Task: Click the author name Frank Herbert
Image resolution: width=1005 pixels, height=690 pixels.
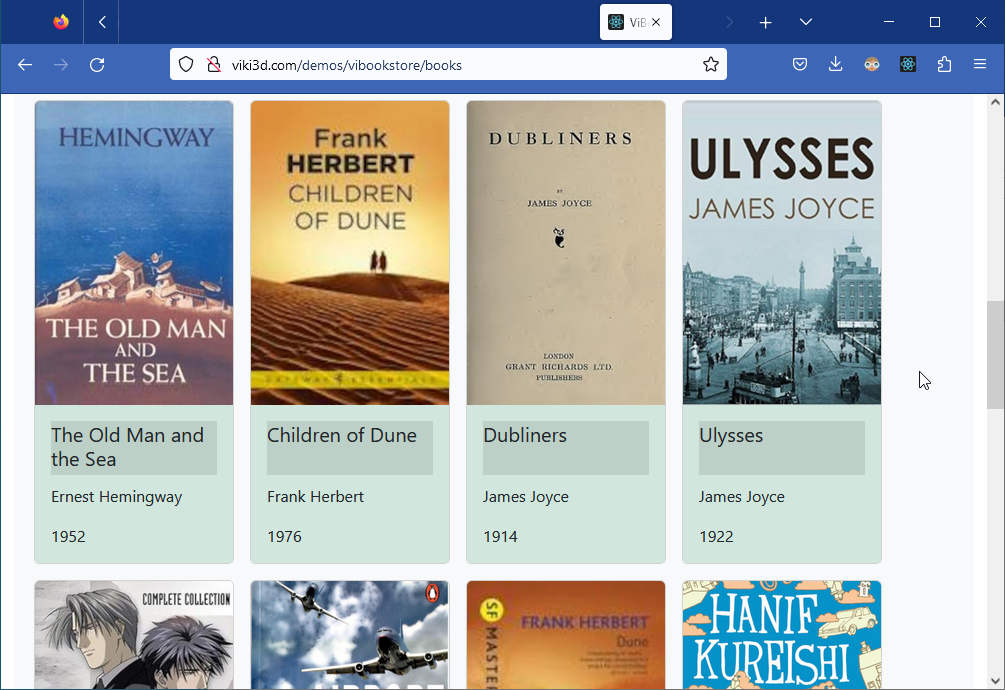Action: coord(315,497)
